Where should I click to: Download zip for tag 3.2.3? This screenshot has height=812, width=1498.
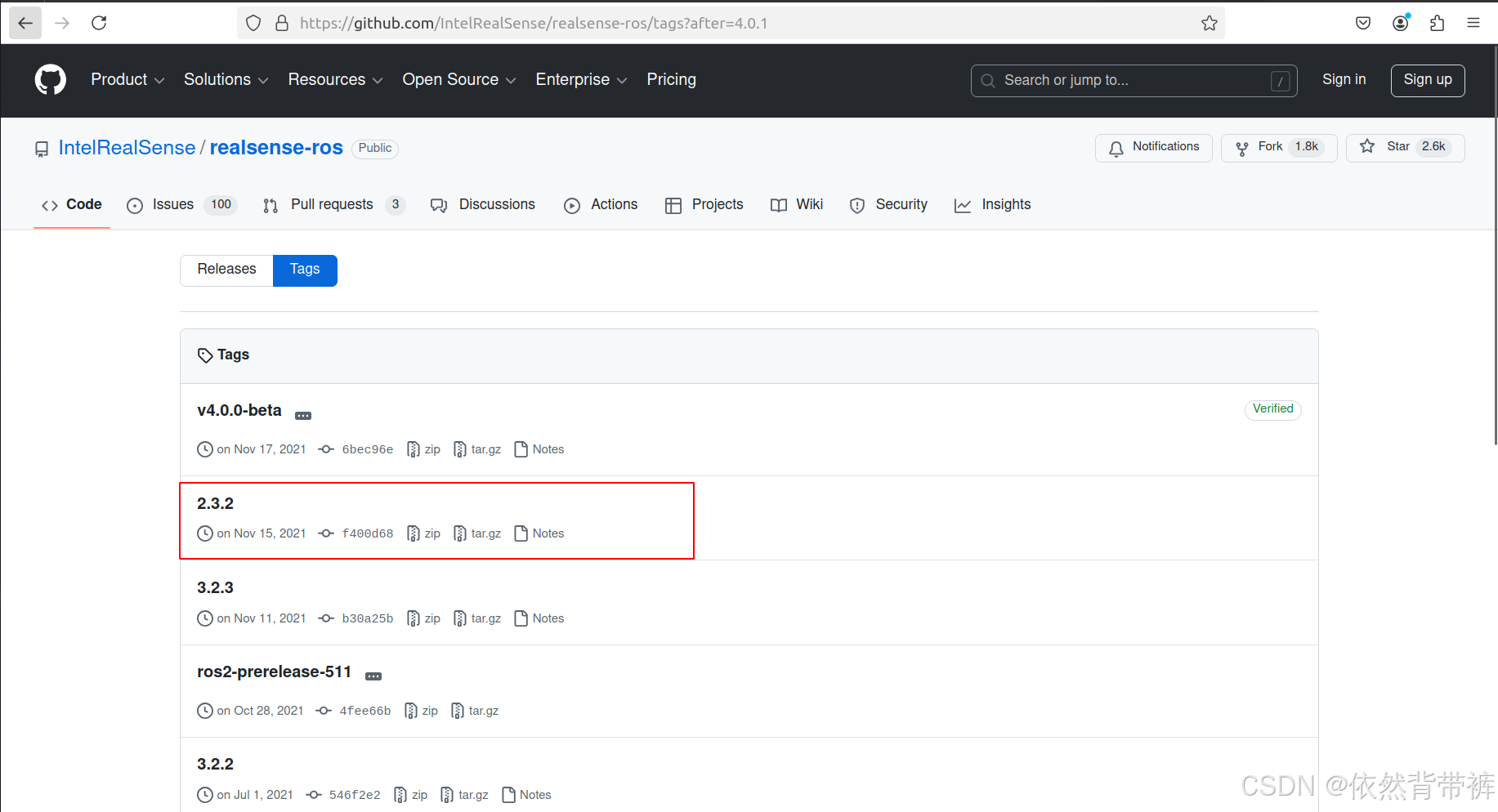(x=423, y=618)
